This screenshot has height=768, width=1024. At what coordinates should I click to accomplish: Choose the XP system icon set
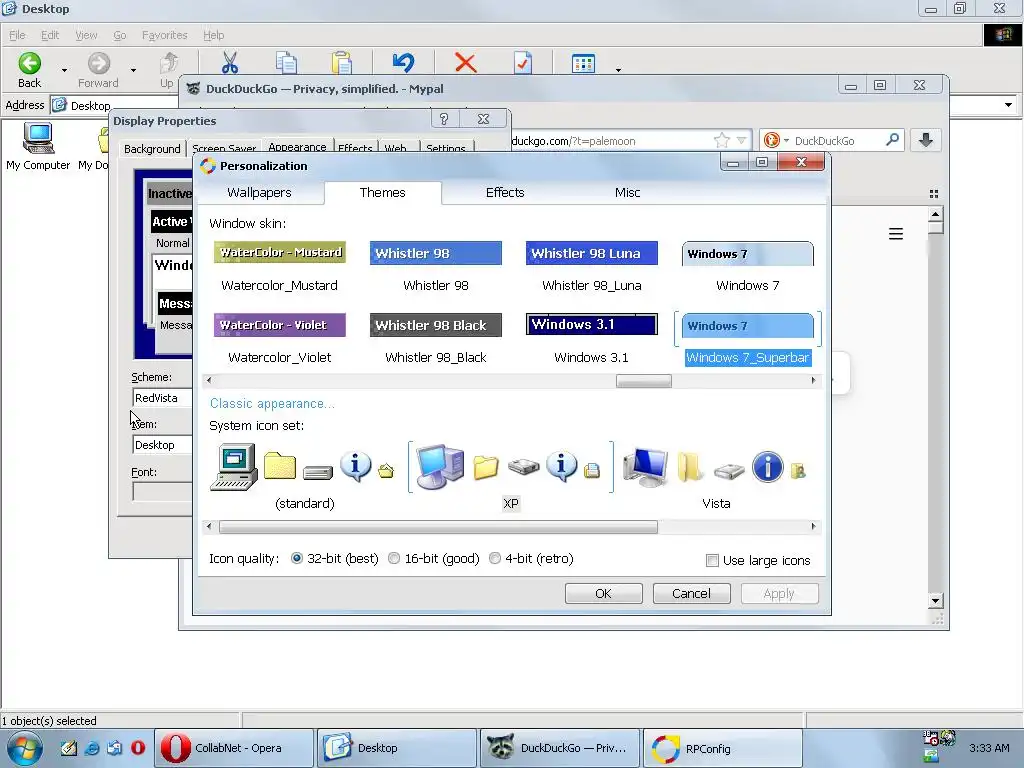tap(511, 477)
